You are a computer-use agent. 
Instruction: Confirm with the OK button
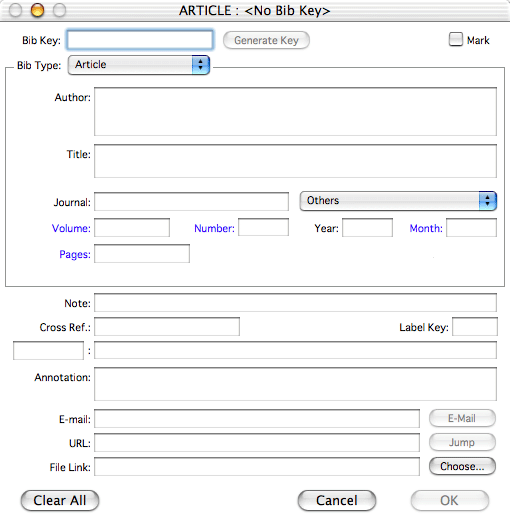(x=450, y=500)
